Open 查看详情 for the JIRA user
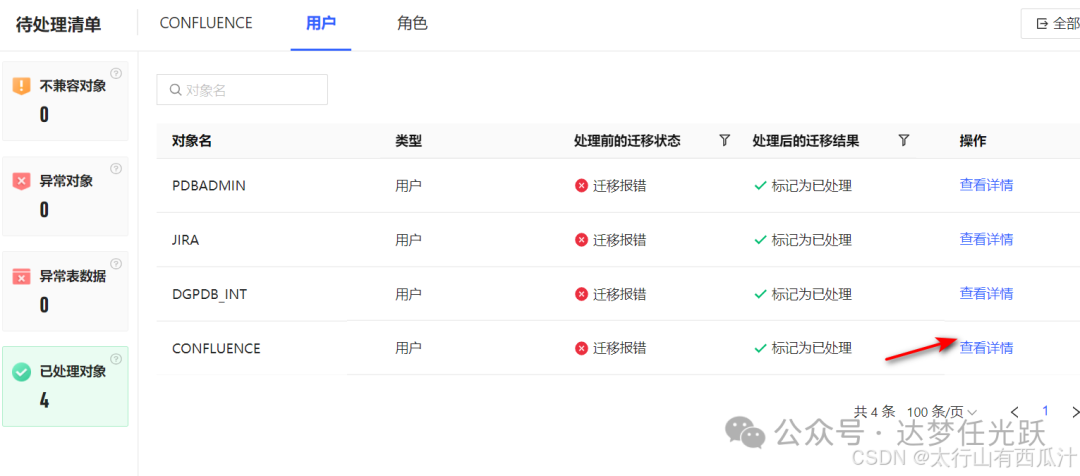This screenshot has height=476, width=1080. coord(986,239)
